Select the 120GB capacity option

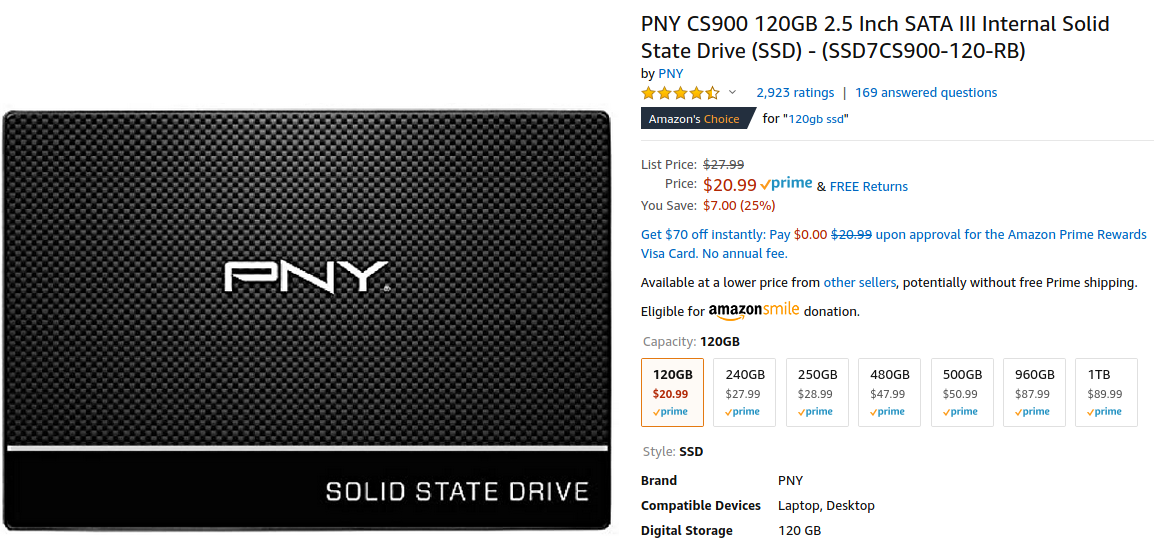point(672,393)
